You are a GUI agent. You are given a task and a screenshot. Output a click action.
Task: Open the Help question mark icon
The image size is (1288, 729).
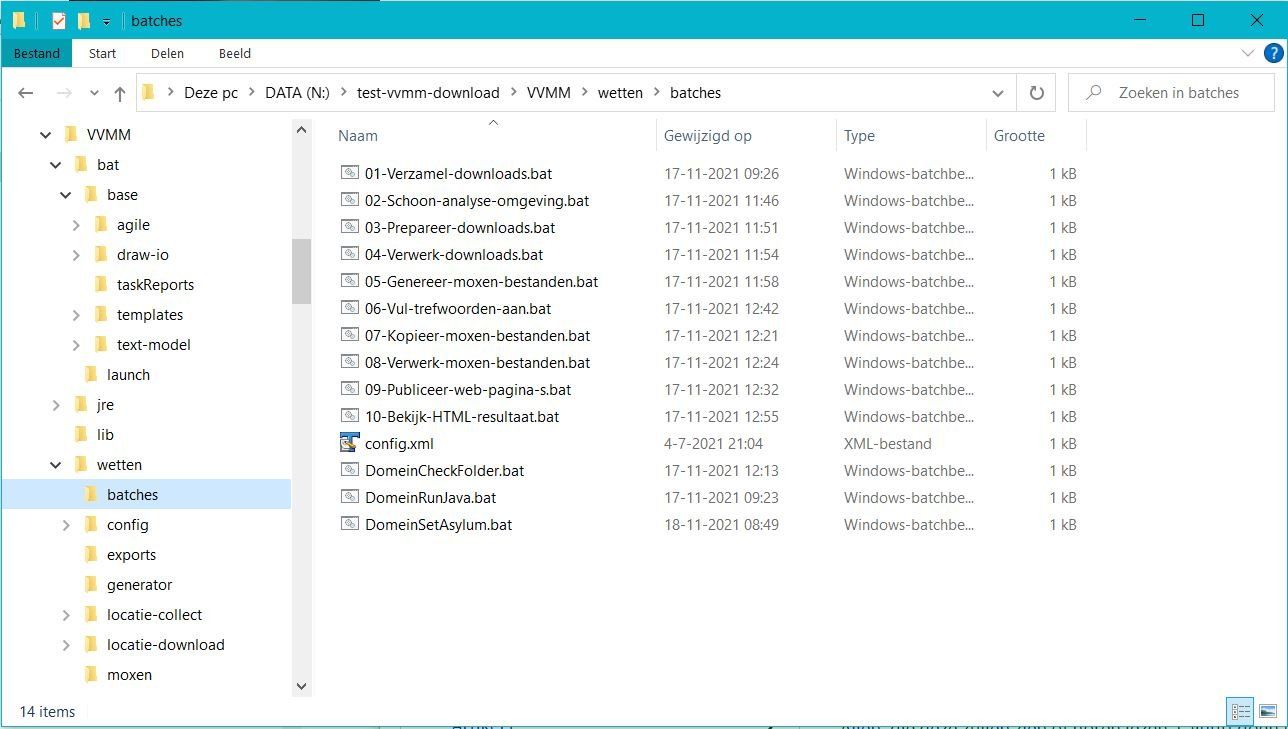click(x=1273, y=53)
